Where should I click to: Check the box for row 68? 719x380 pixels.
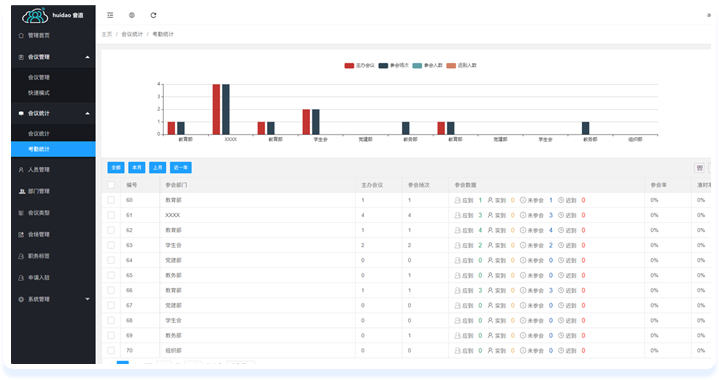[x=111, y=320]
